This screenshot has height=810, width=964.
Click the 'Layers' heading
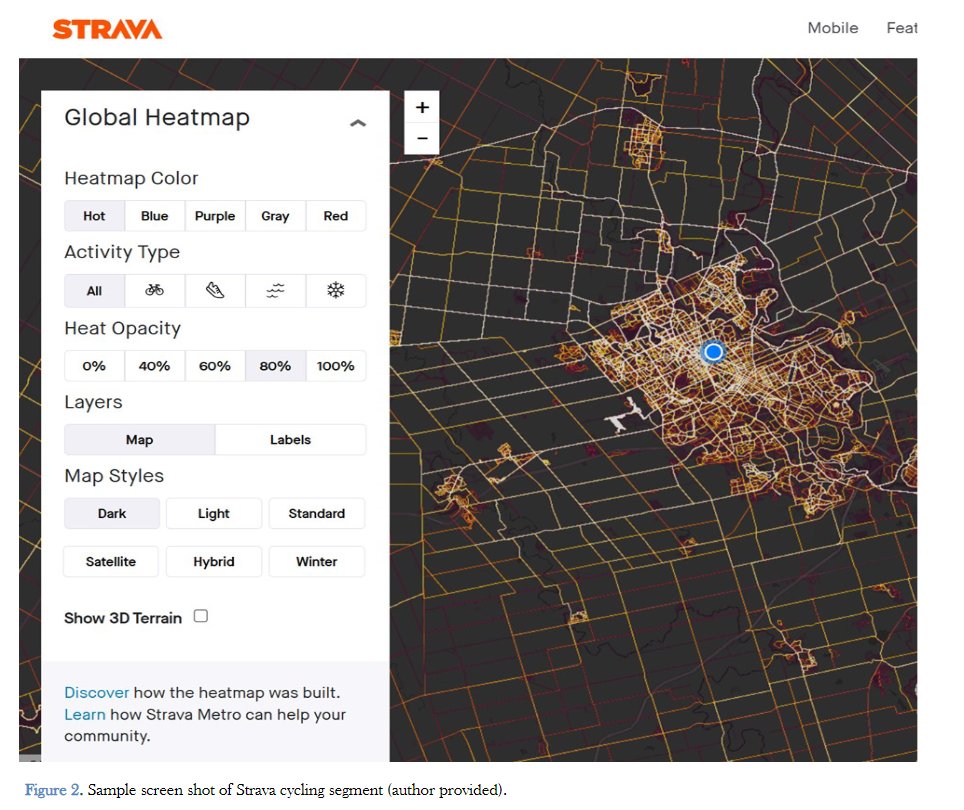93,402
